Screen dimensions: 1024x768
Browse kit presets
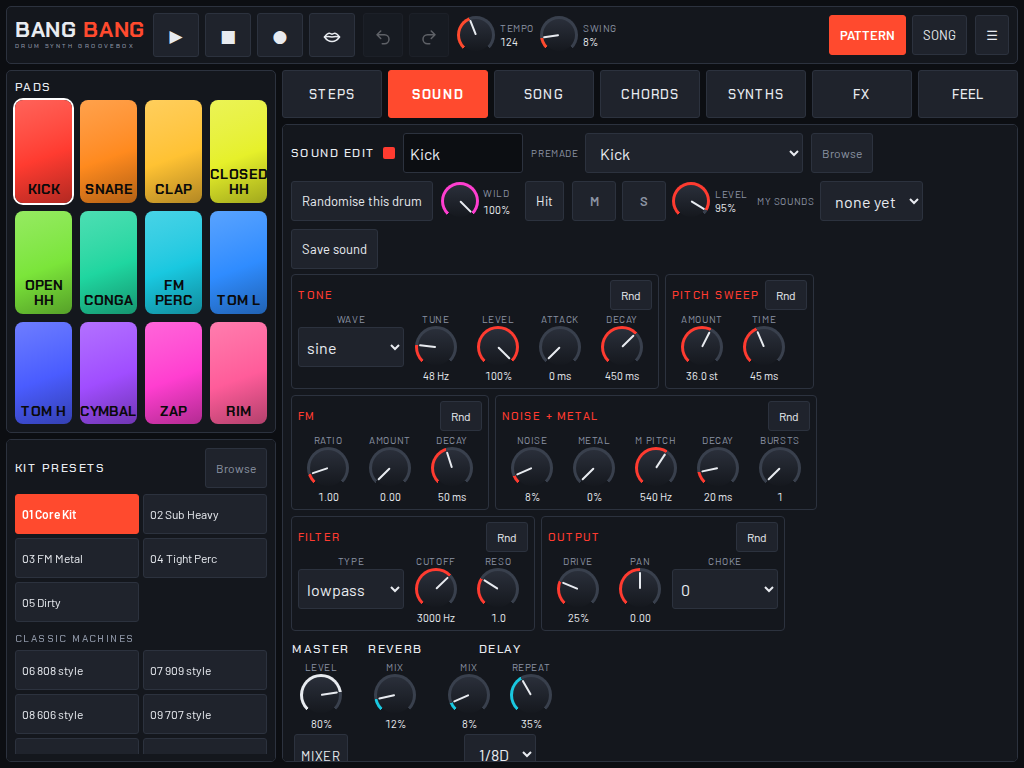pyautogui.click(x=236, y=468)
